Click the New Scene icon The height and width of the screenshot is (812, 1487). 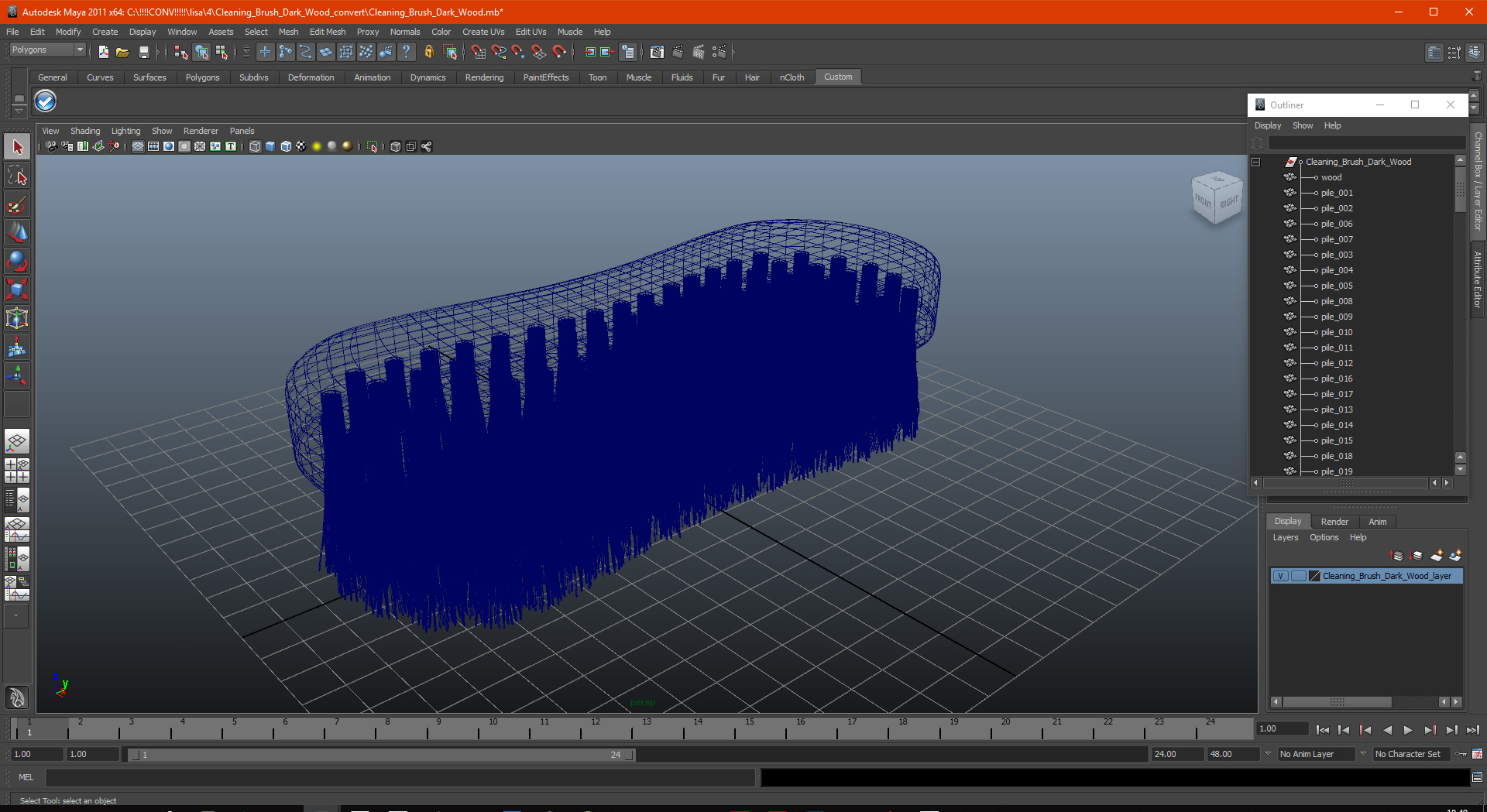[x=103, y=52]
